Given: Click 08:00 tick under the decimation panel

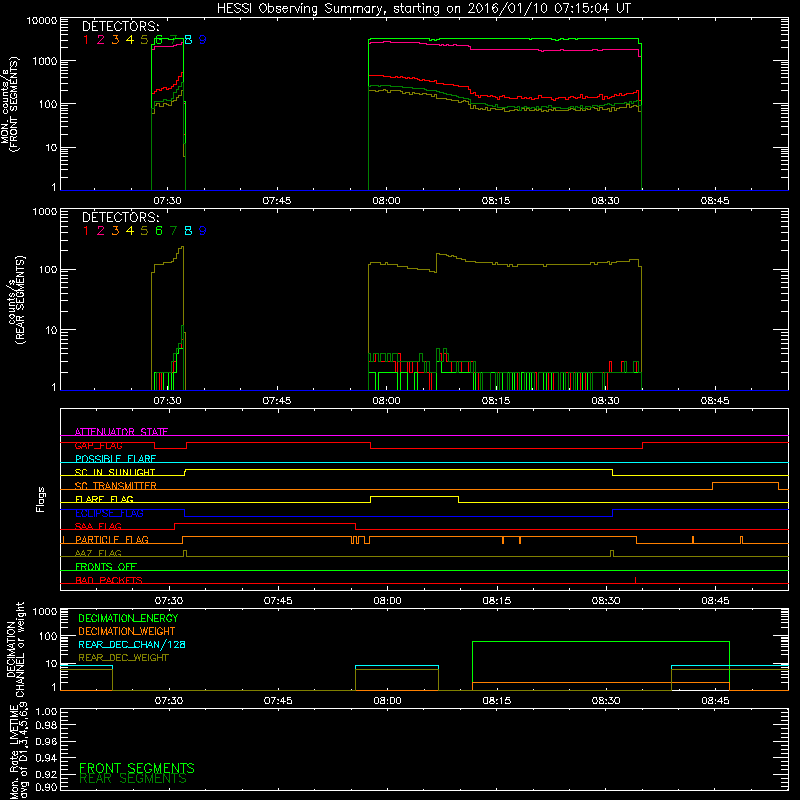Looking at the screenshot, I should pyautogui.click(x=387, y=701).
